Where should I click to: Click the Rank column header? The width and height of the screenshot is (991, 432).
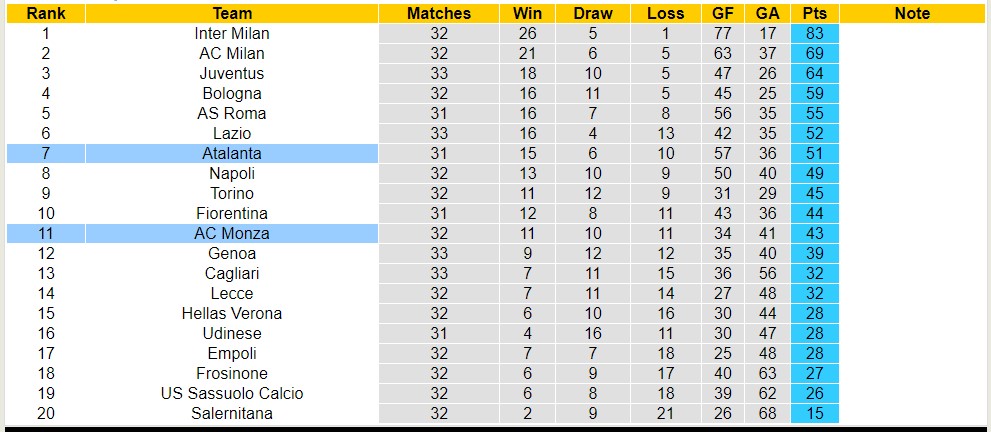pos(45,14)
